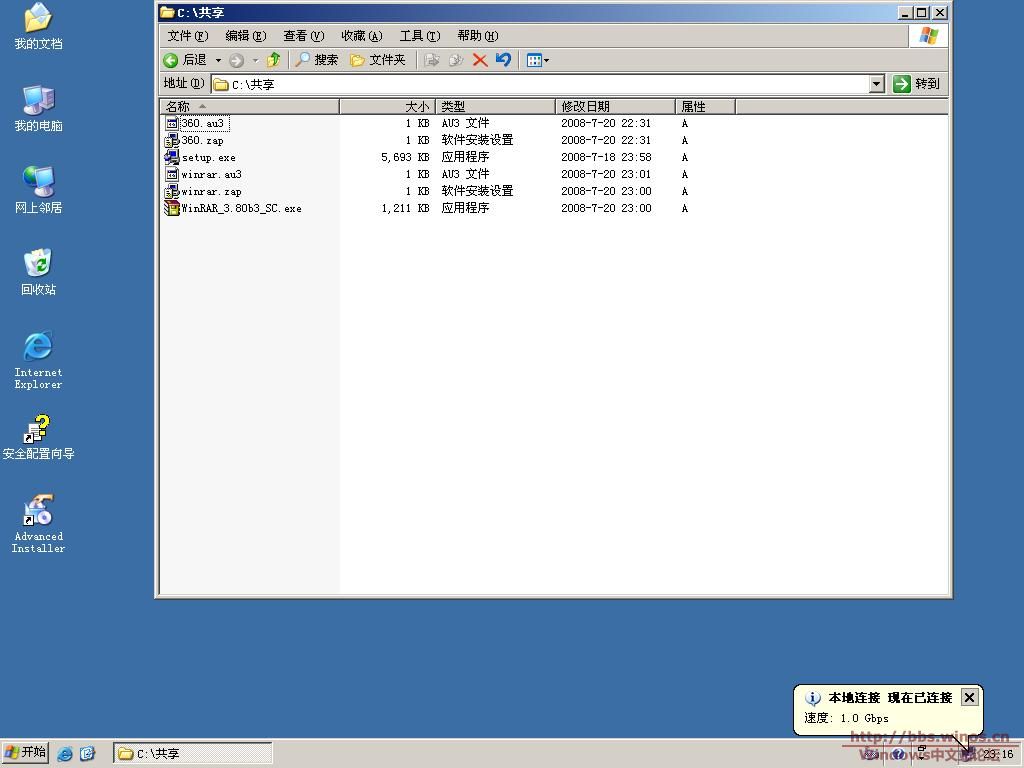This screenshot has width=1024, height=768.
Task: Select the WinRAR_3.80b3_SC.exe file
Action: coord(240,208)
